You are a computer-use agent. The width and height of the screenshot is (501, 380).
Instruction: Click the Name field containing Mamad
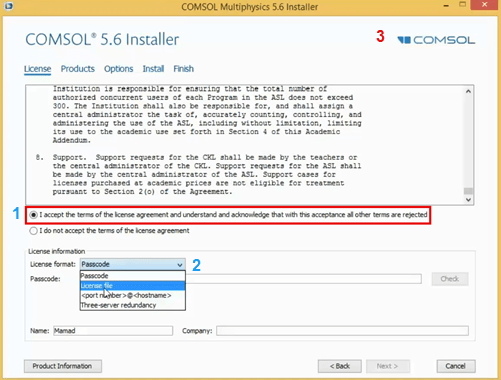coord(113,331)
